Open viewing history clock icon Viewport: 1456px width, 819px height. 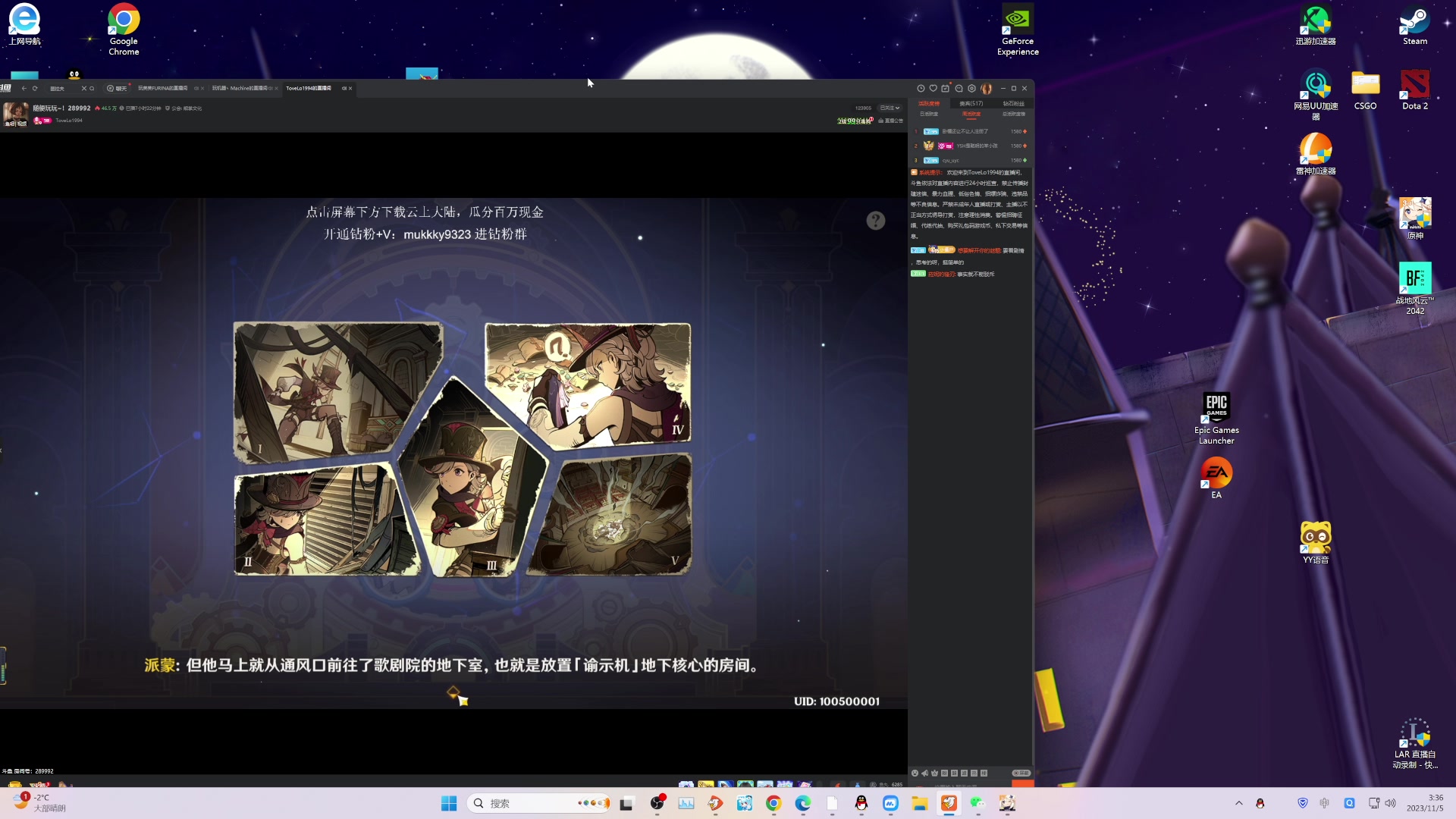[x=921, y=88]
